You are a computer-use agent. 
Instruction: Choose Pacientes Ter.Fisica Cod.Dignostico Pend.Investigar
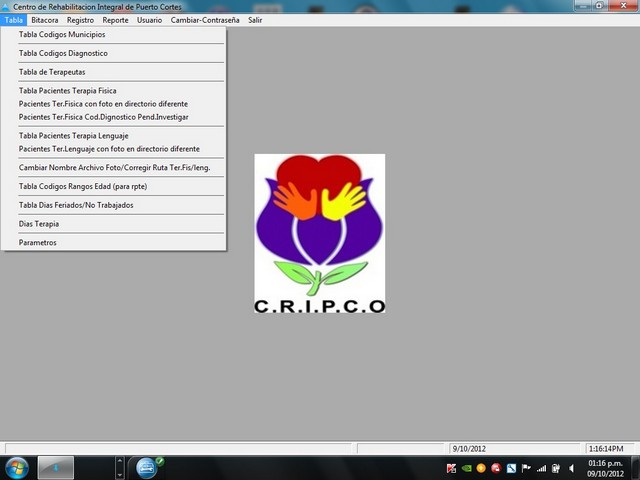tap(113, 117)
